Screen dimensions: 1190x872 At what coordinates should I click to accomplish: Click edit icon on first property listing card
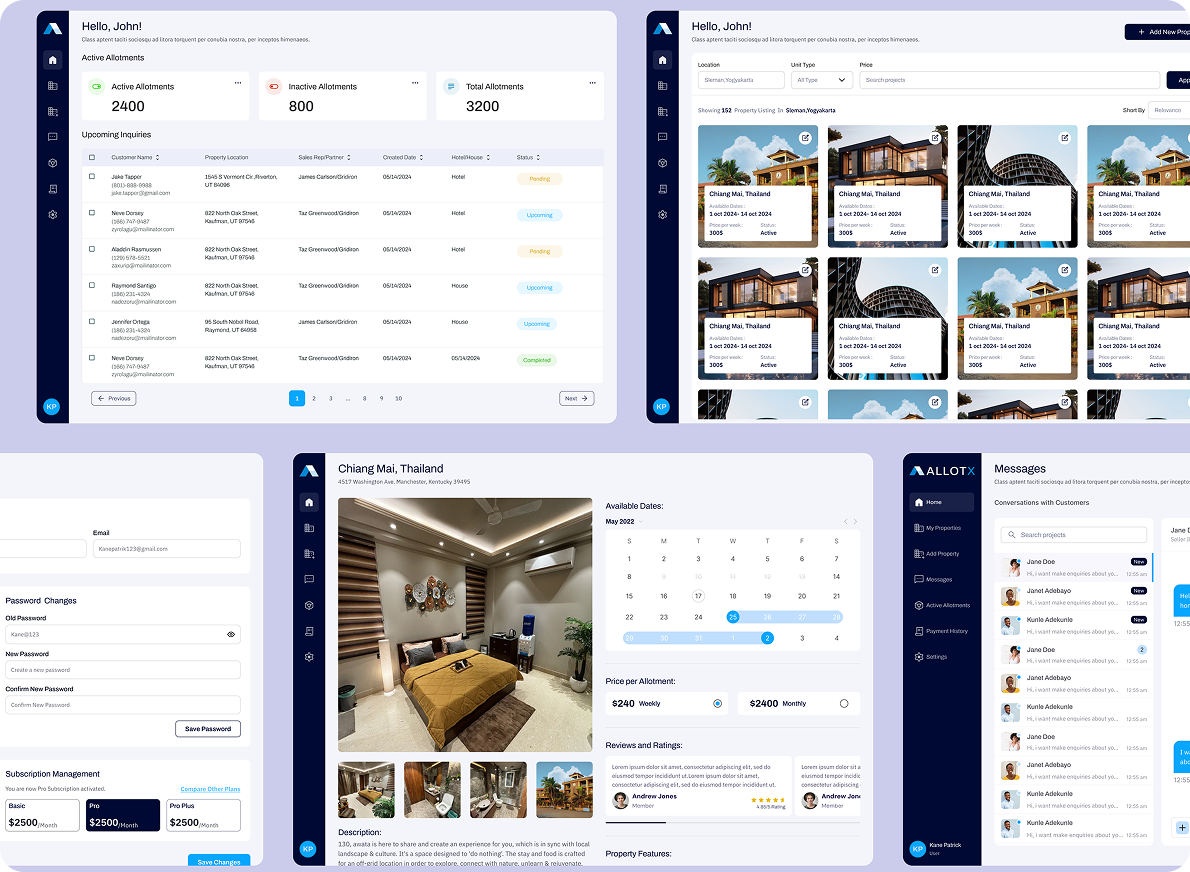click(805, 138)
